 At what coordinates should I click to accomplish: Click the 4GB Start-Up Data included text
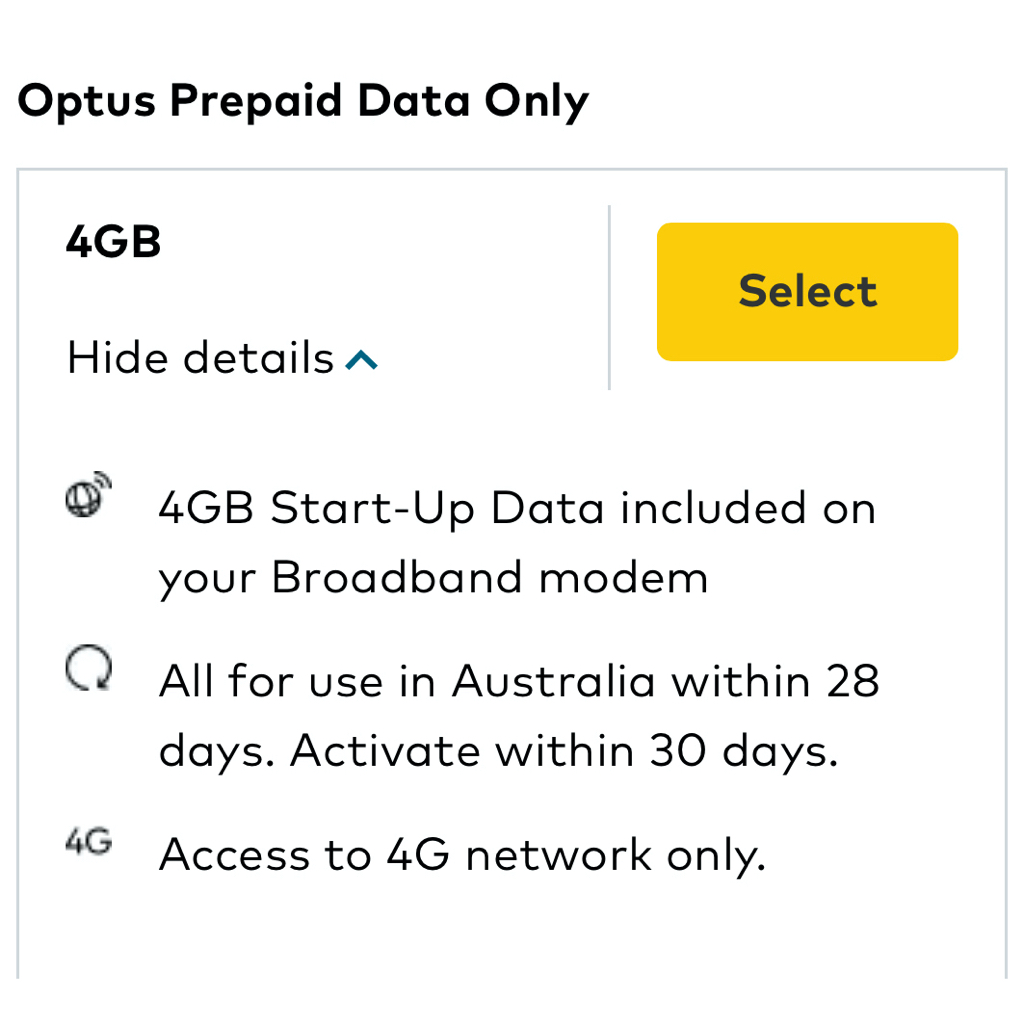pyautogui.click(x=516, y=509)
